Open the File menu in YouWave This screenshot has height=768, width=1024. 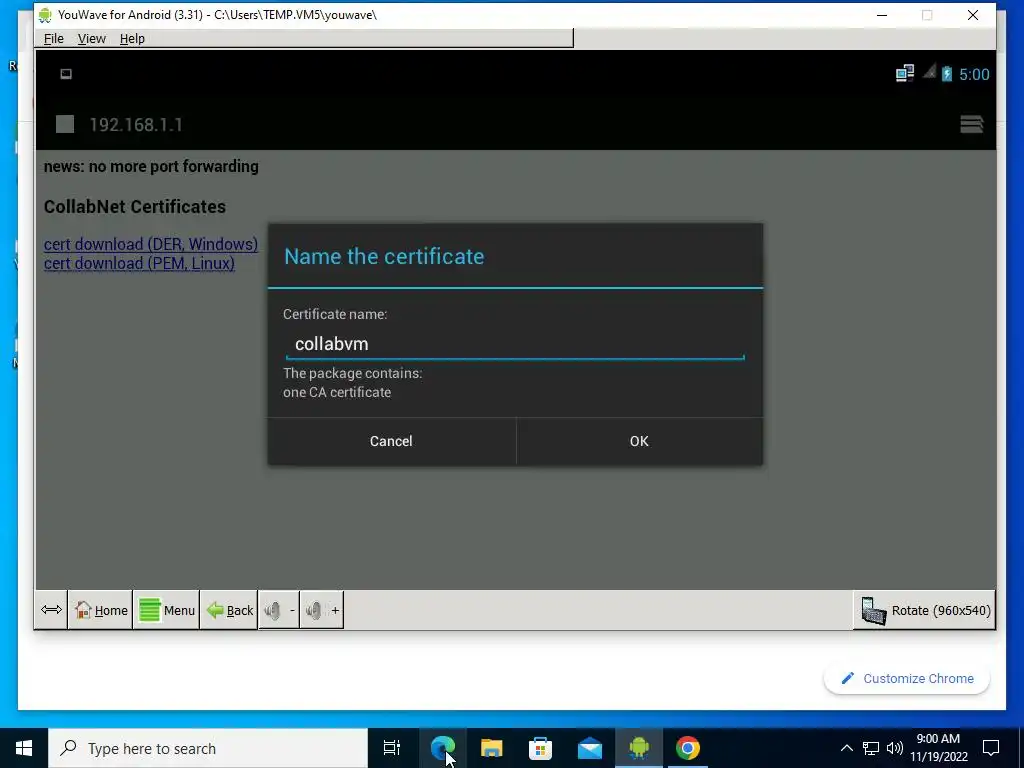(54, 39)
